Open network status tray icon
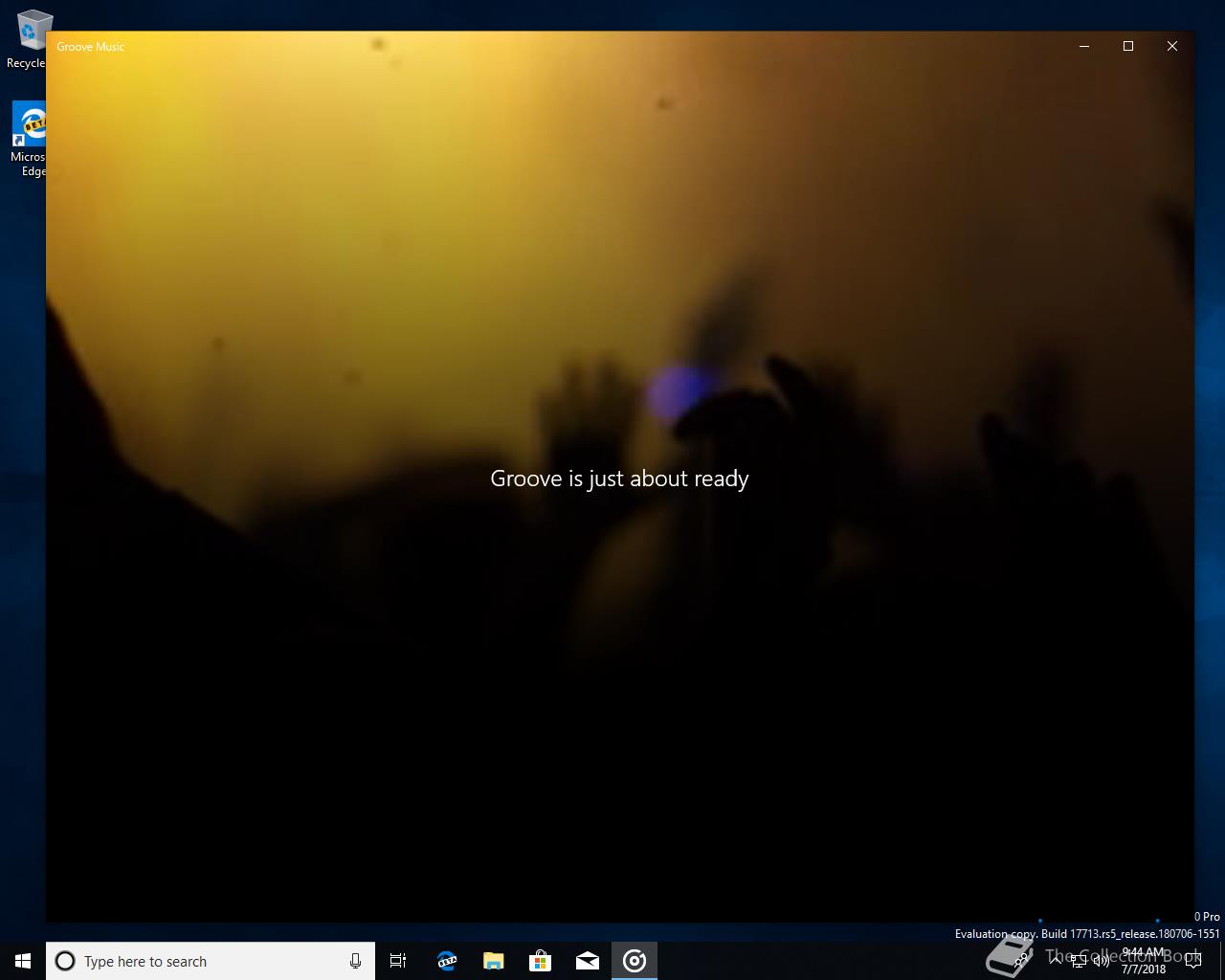The image size is (1225, 980). click(x=1079, y=961)
